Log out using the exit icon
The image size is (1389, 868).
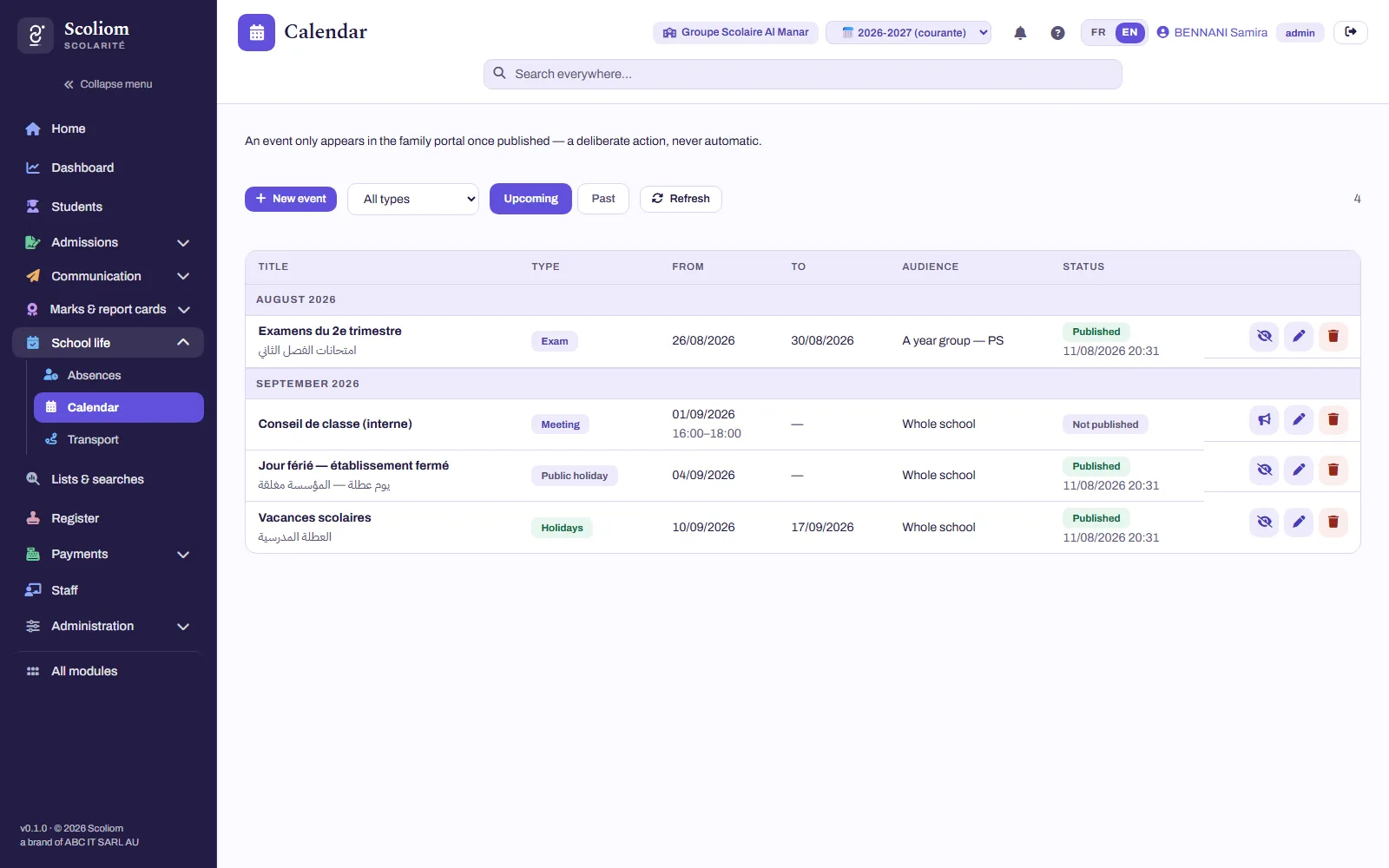[1351, 32]
